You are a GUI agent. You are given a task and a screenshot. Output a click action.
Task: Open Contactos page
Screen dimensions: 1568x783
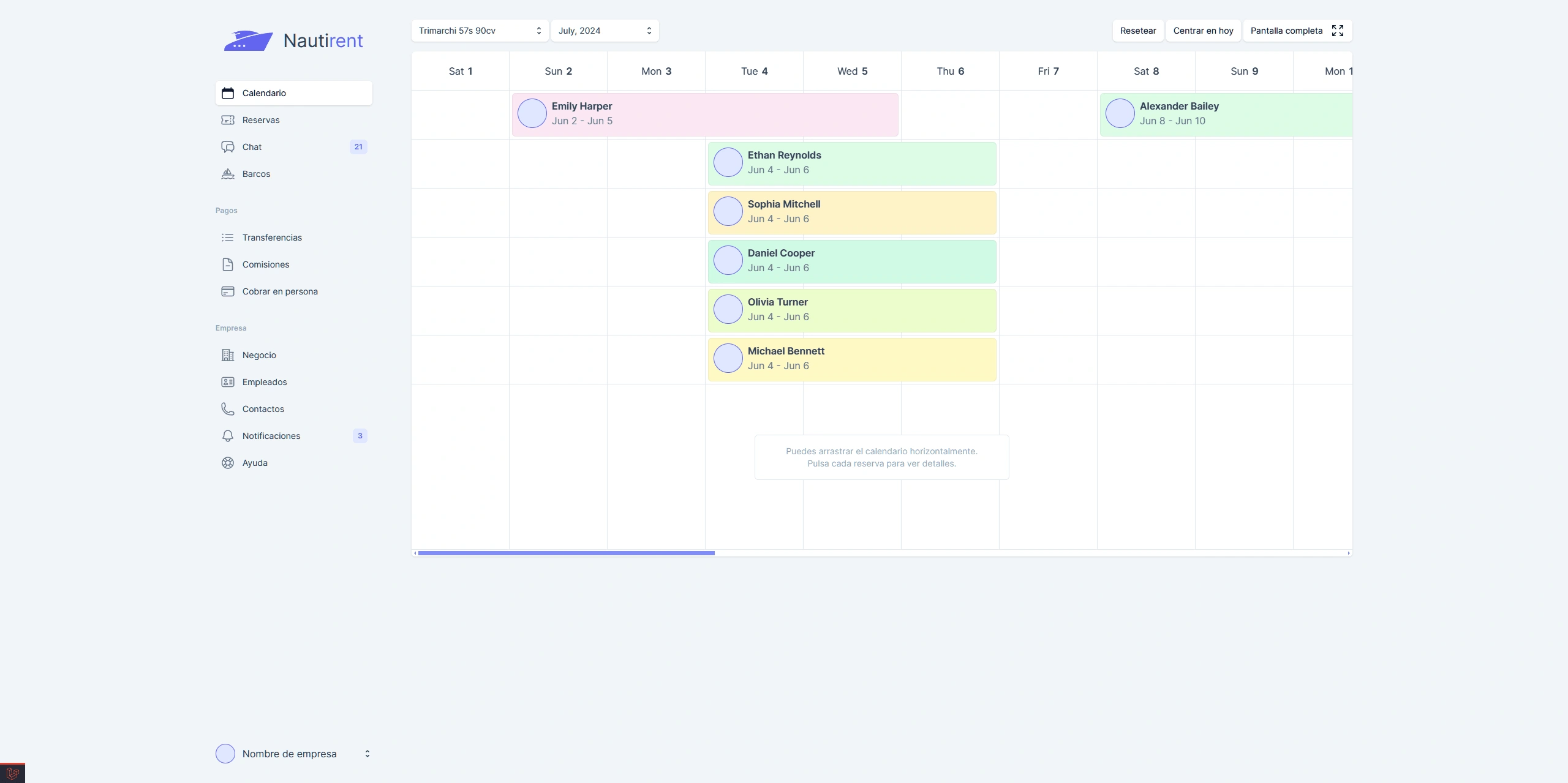tap(294, 409)
